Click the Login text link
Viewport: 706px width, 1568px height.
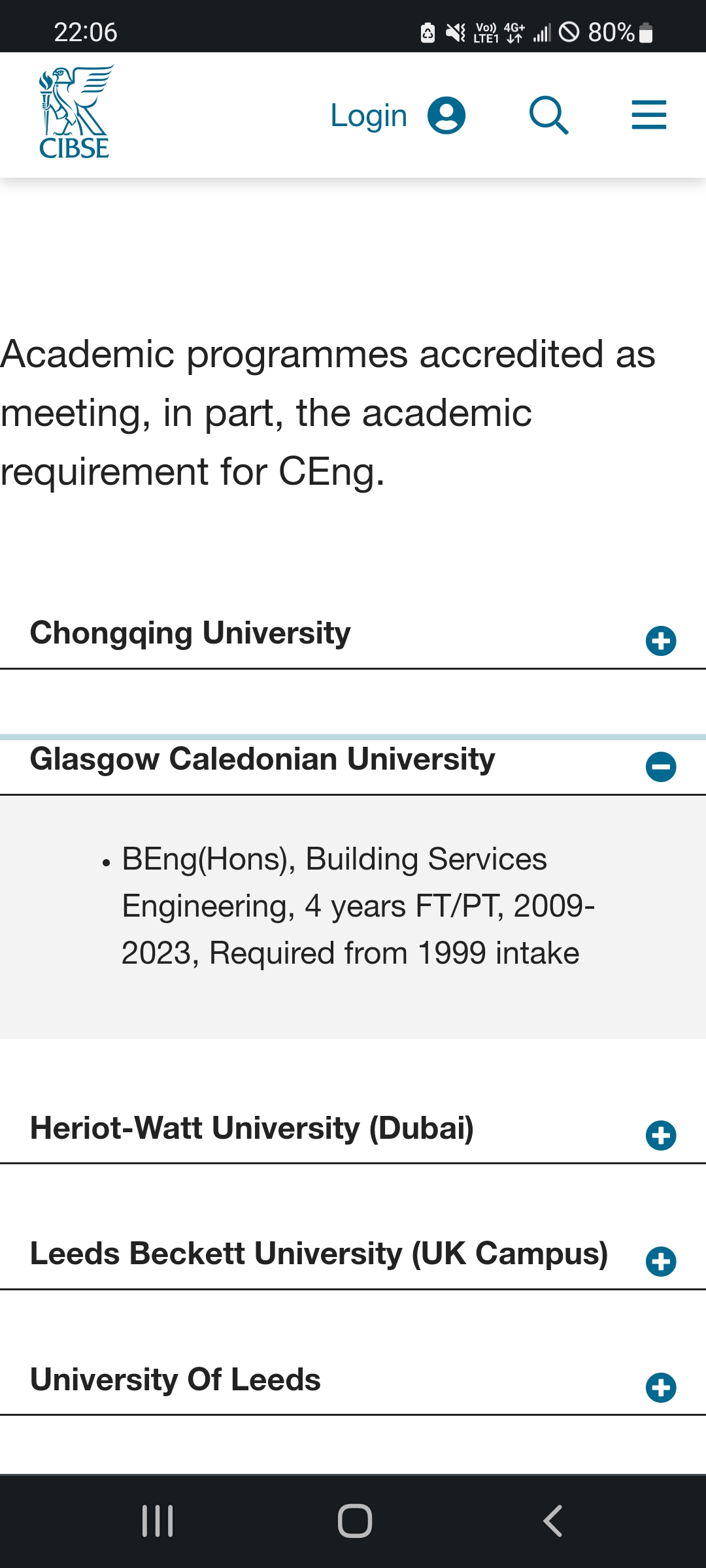tap(369, 116)
